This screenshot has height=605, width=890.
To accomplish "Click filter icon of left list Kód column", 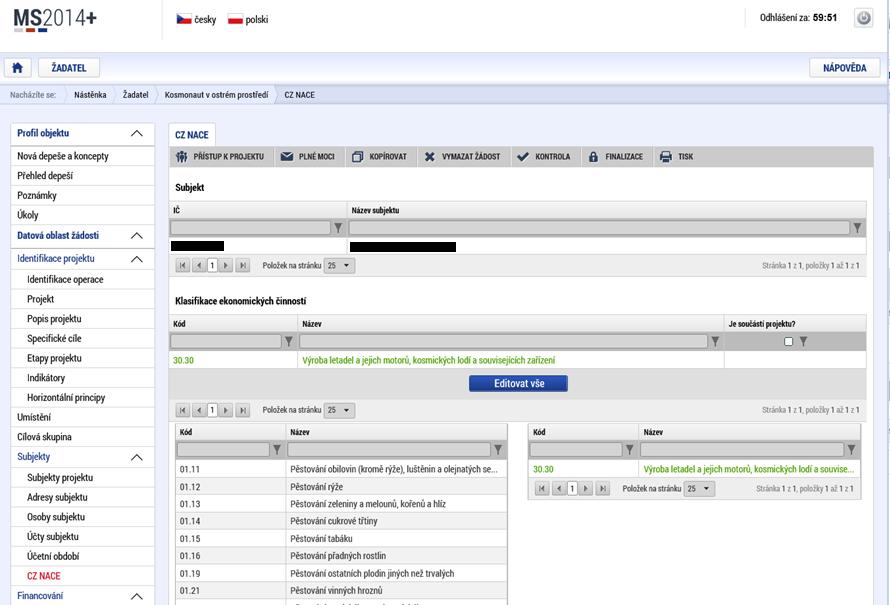I will (276, 449).
